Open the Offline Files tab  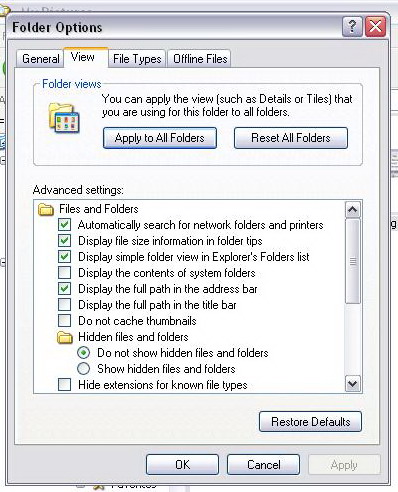coord(200,59)
